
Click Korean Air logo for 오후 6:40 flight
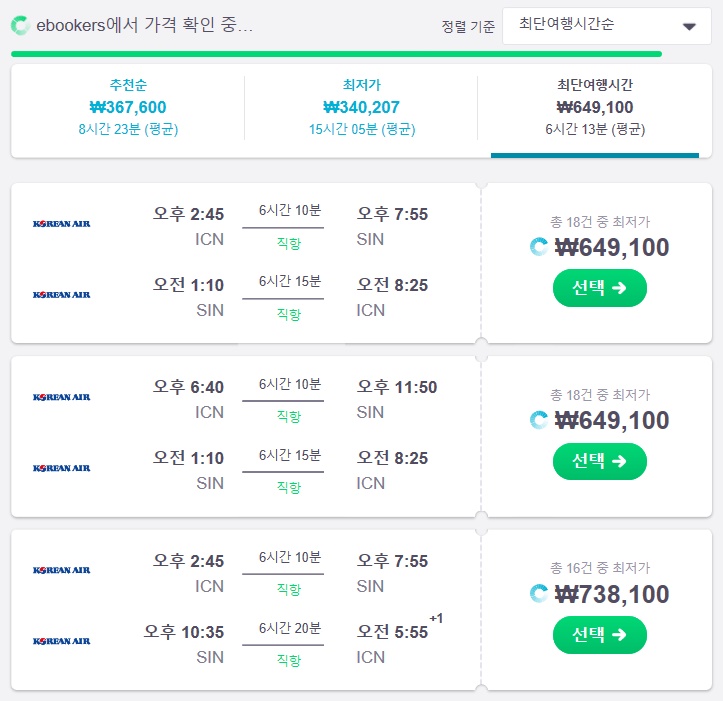[x=61, y=397]
